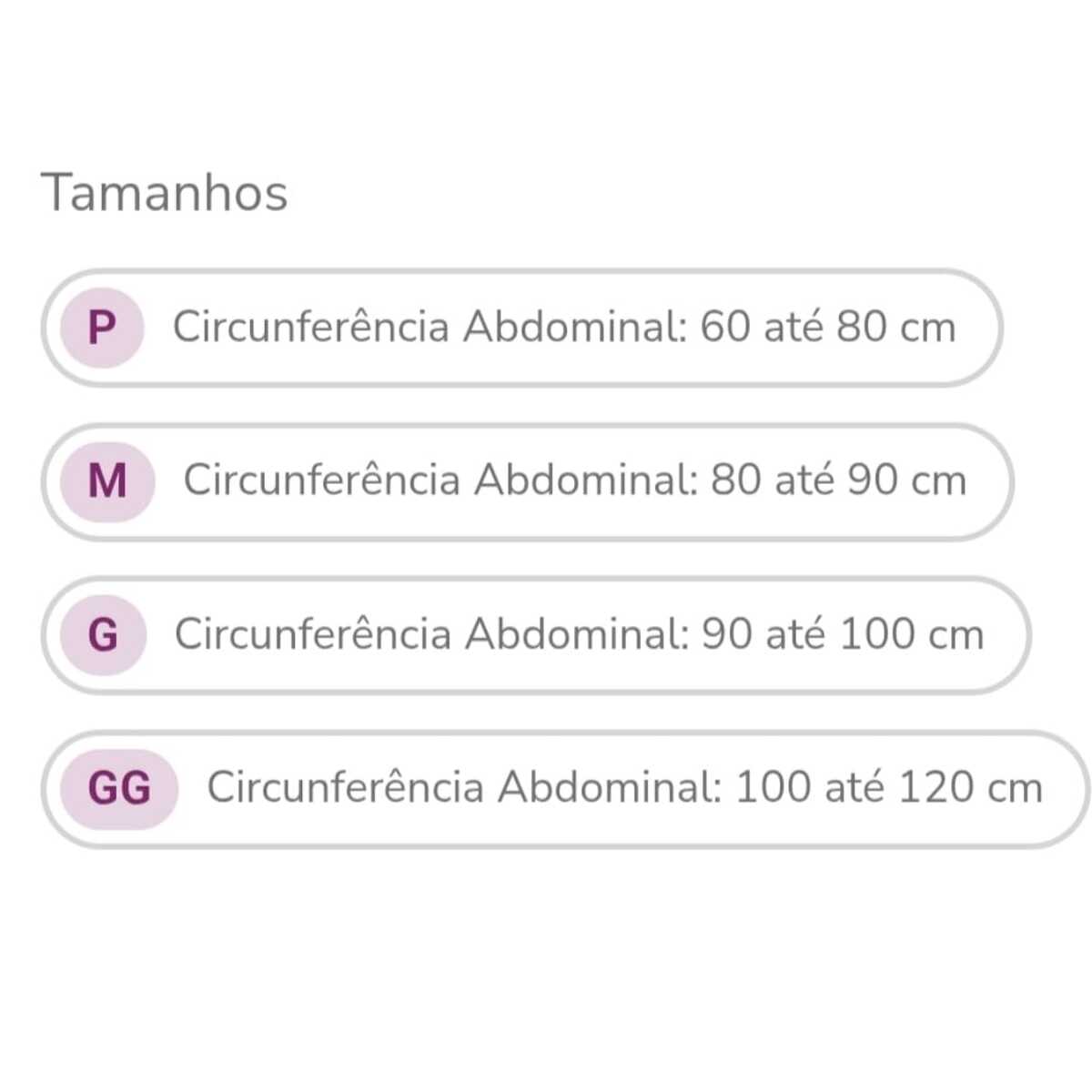The height and width of the screenshot is (1092, 1092).
Task: Click the word Circunferência in the P row
Action: (310, 328)
